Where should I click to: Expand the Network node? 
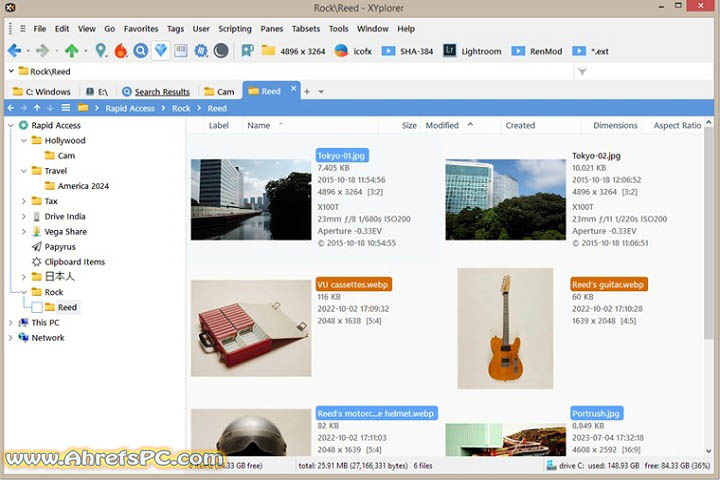11,338
